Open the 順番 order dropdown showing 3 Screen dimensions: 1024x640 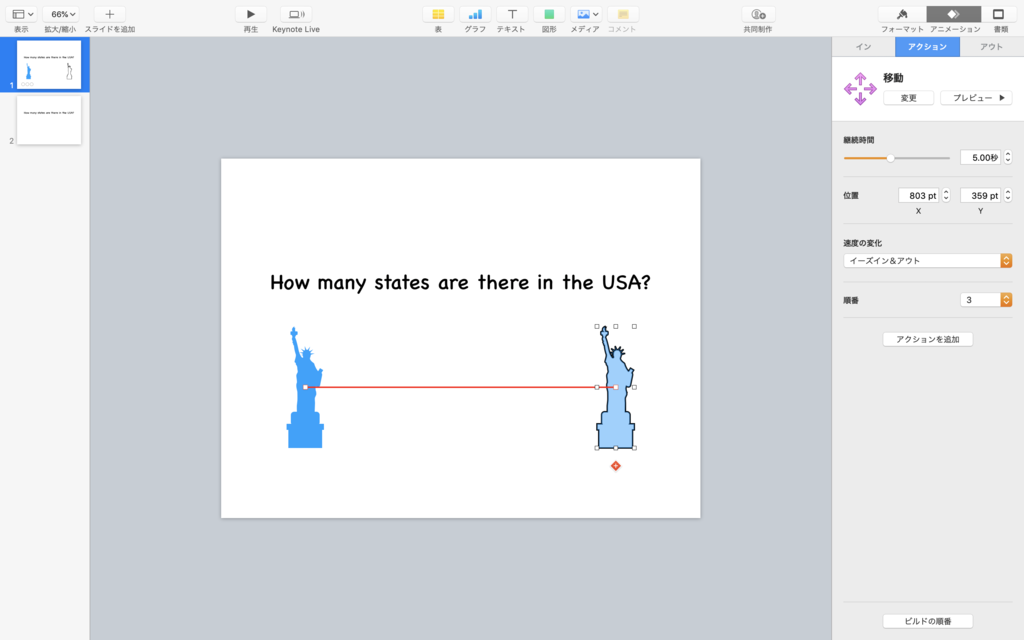pos(986,300)
